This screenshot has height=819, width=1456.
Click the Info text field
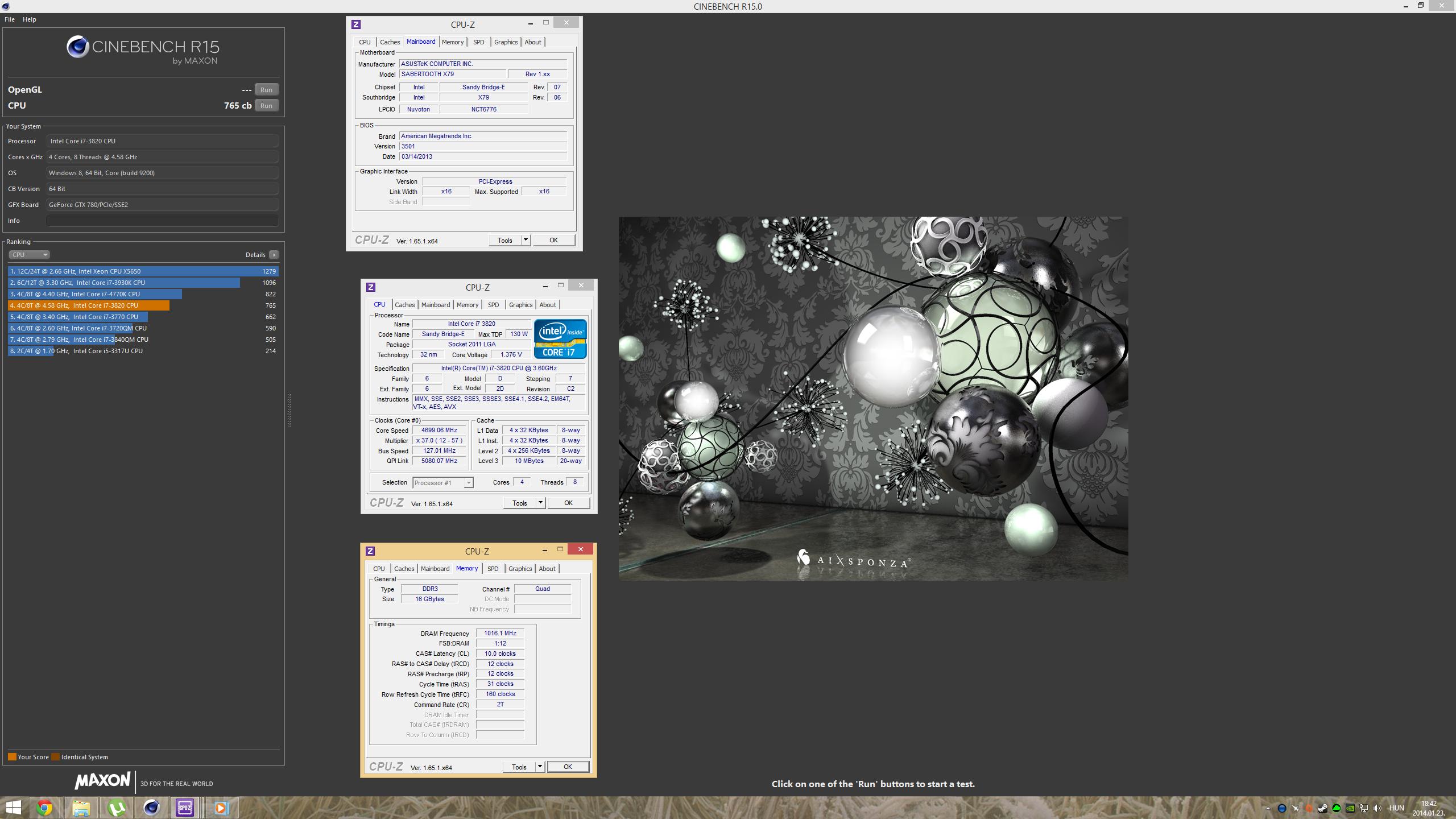[162, 221]
